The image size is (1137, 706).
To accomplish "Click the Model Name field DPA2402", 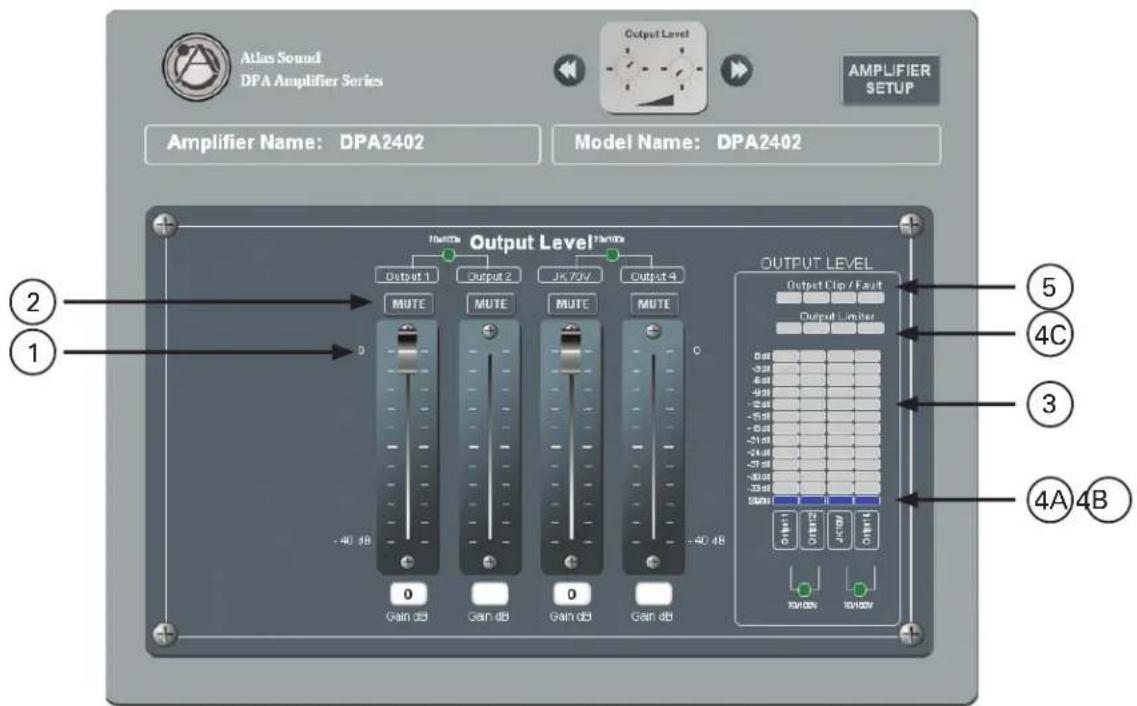I will tap(747, 144).
